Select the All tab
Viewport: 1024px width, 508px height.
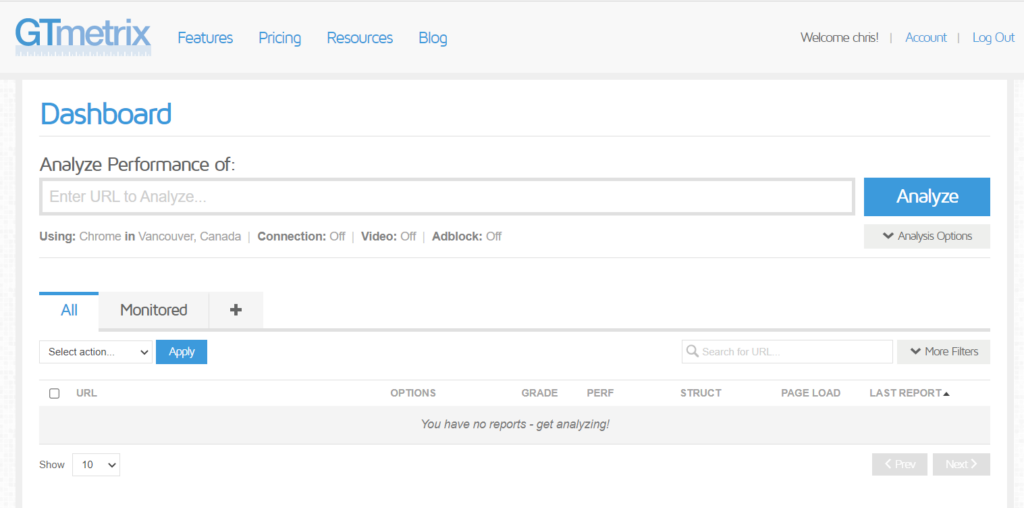[69, 310]
